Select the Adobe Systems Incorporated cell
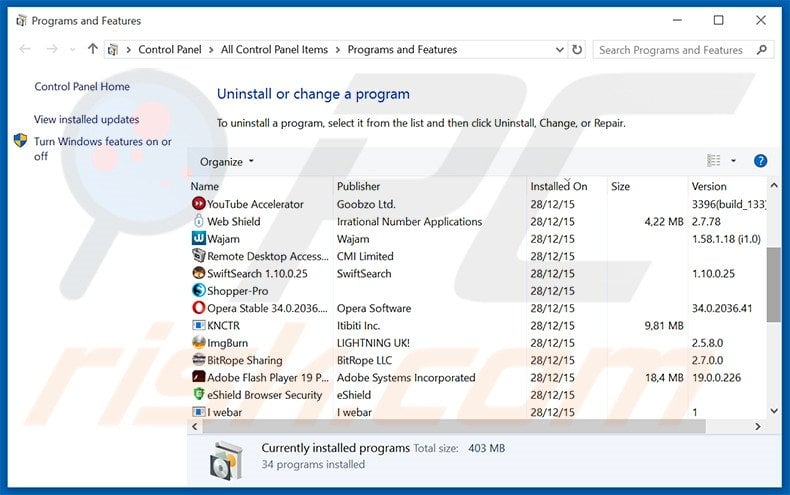The height and width of the screenshot is (495, 790). pyautogui.click(x=406, y=378)
